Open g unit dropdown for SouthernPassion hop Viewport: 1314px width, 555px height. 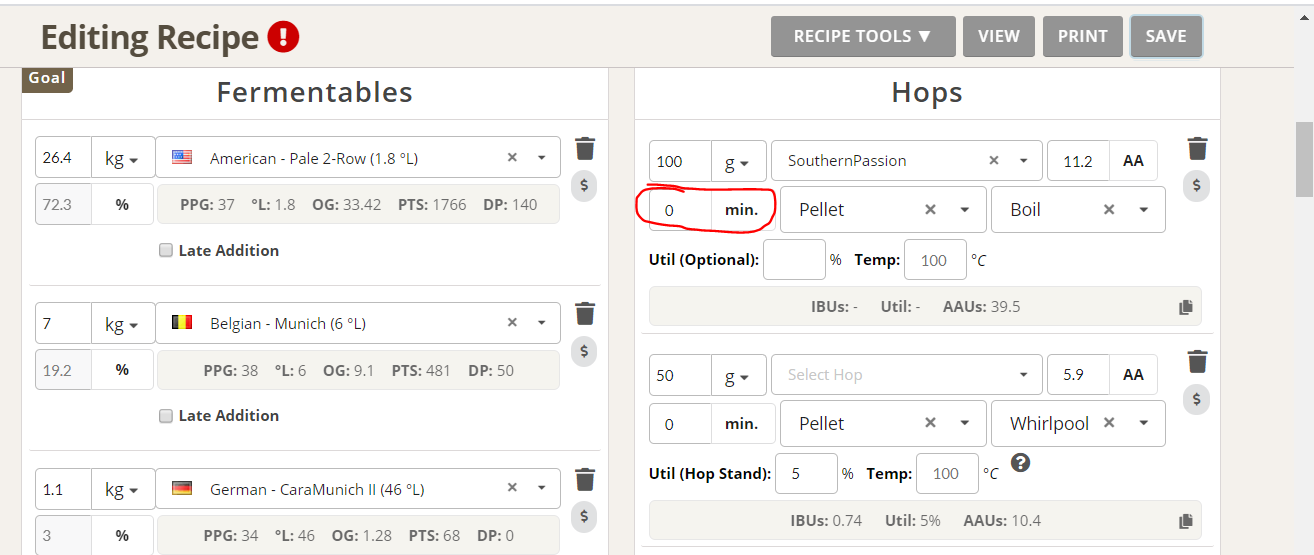point(739,161)
